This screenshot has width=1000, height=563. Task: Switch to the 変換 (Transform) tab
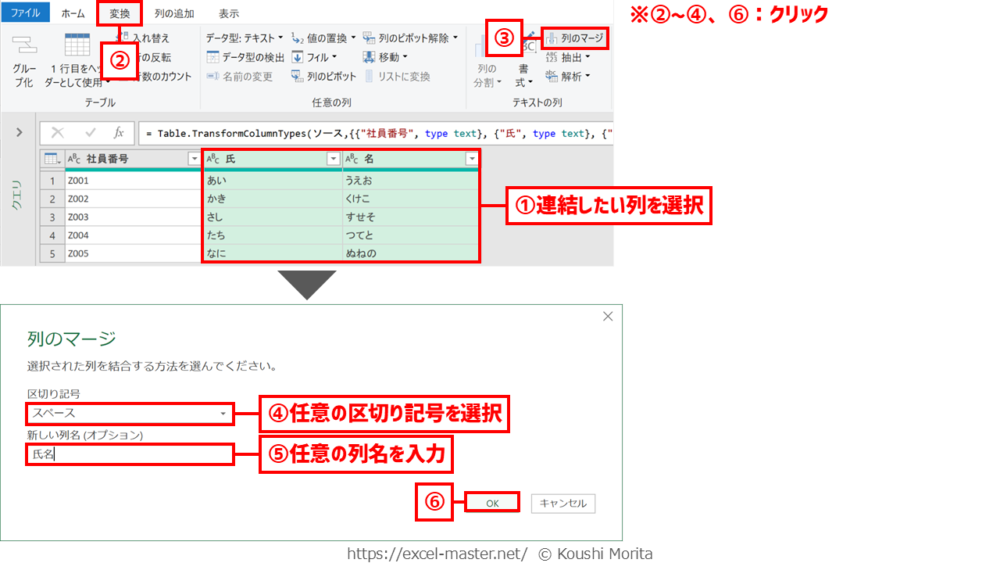(x=119, y=13)
